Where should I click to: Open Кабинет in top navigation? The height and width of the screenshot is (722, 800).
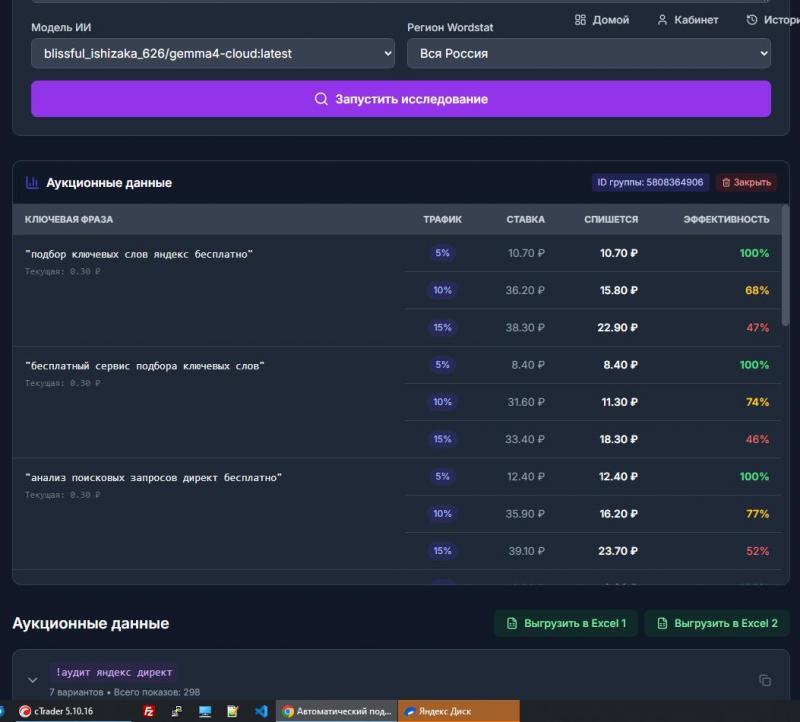[687, 20]
